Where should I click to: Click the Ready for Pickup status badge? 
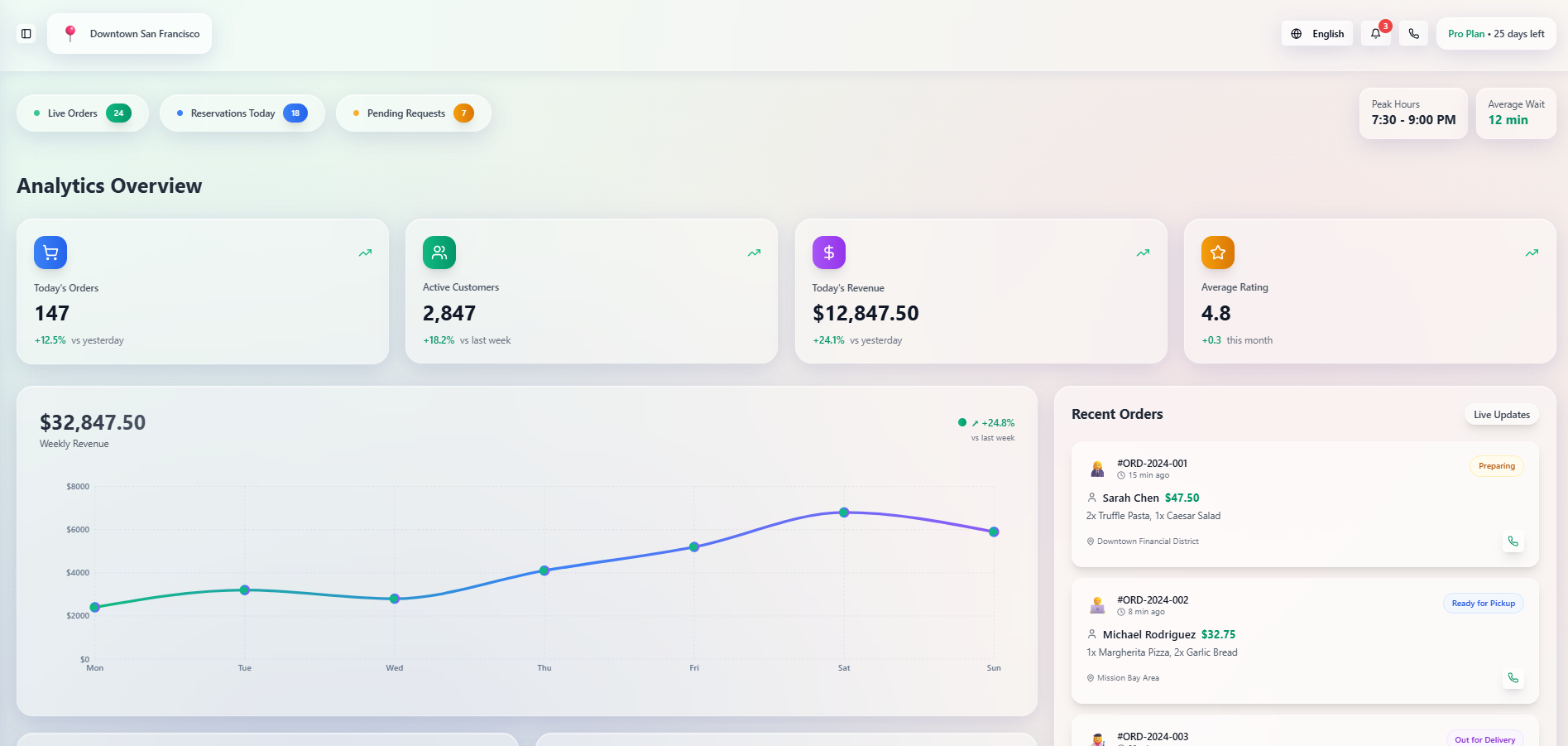(x=1483, y=604)
